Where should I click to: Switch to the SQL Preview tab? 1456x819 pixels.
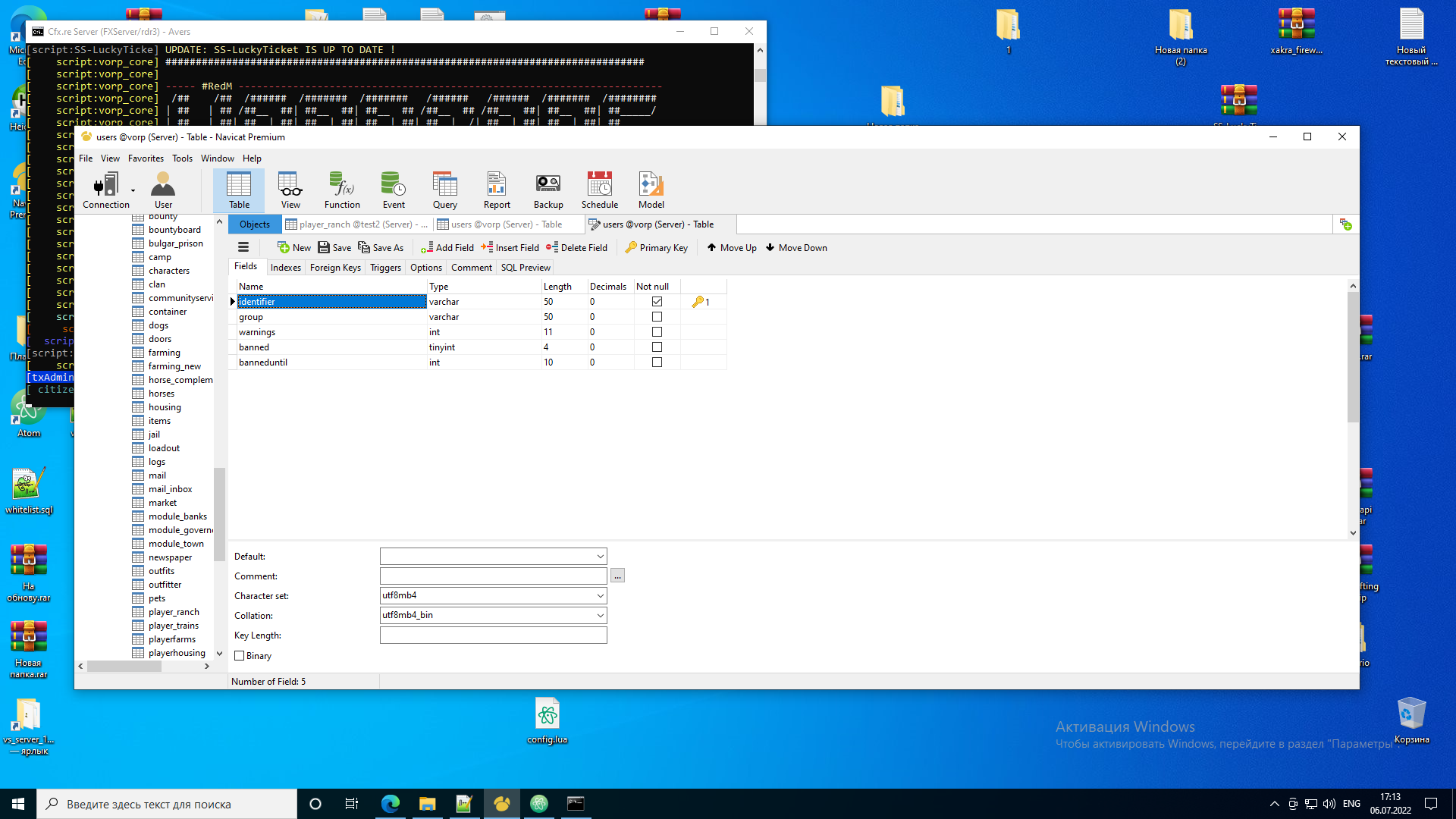pos(525,267)
